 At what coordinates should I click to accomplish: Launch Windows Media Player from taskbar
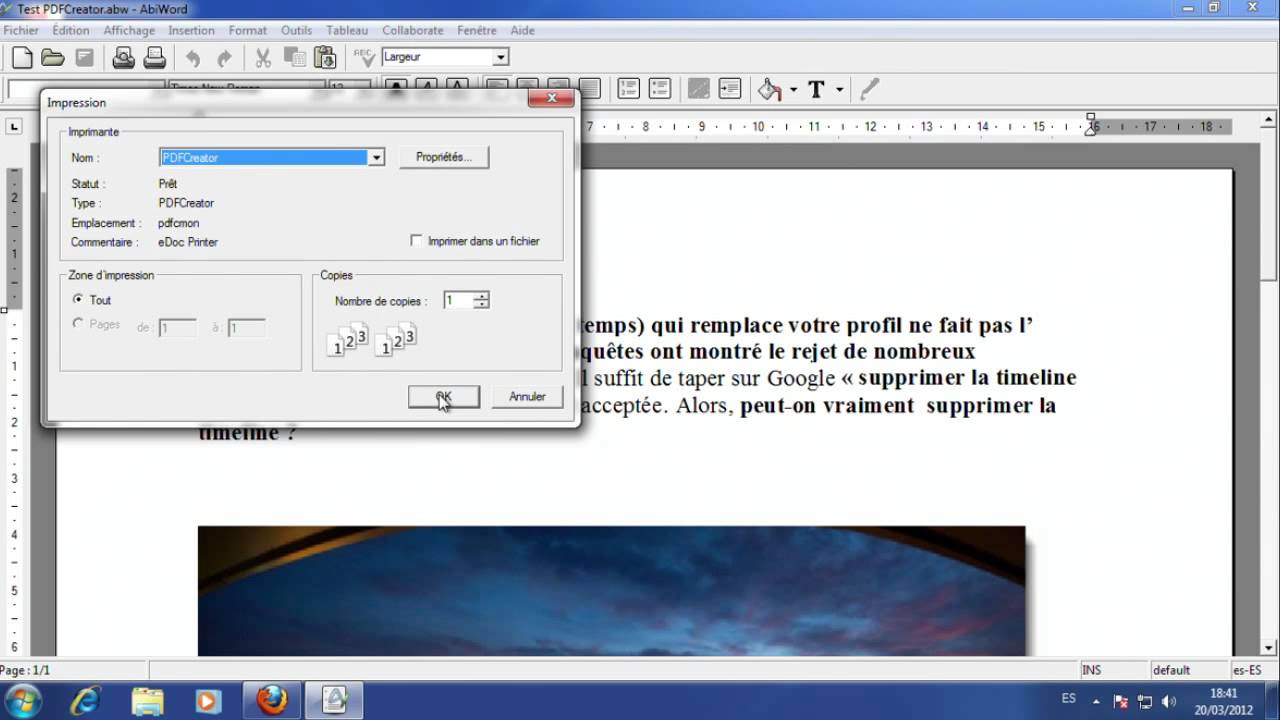209,700
